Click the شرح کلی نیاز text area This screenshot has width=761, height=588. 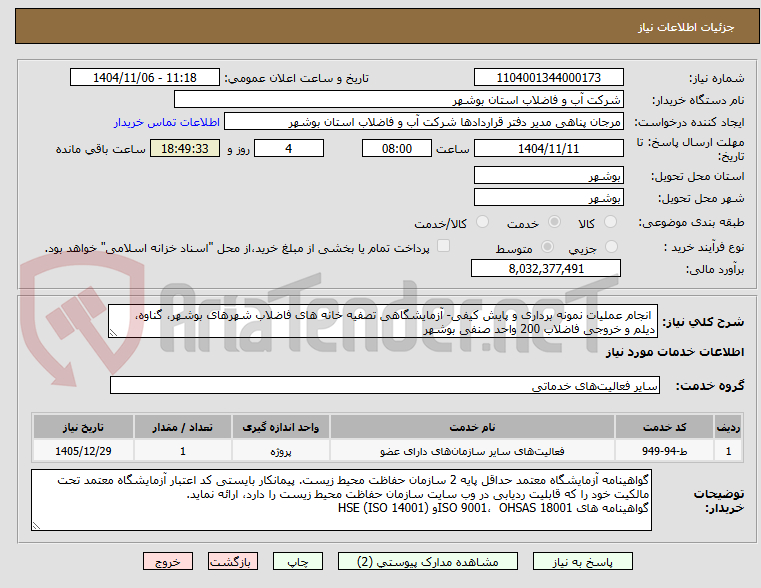click(383, 322)
